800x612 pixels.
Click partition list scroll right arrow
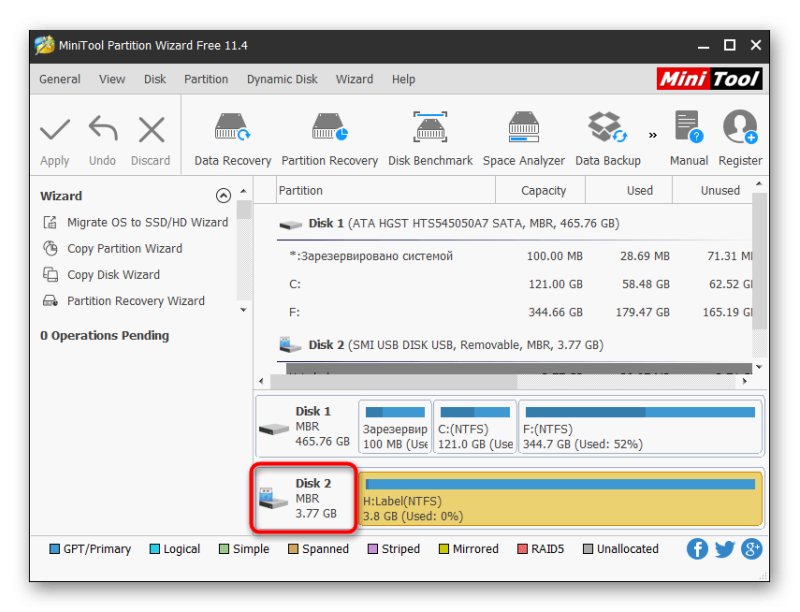click(x=745, y=381)
